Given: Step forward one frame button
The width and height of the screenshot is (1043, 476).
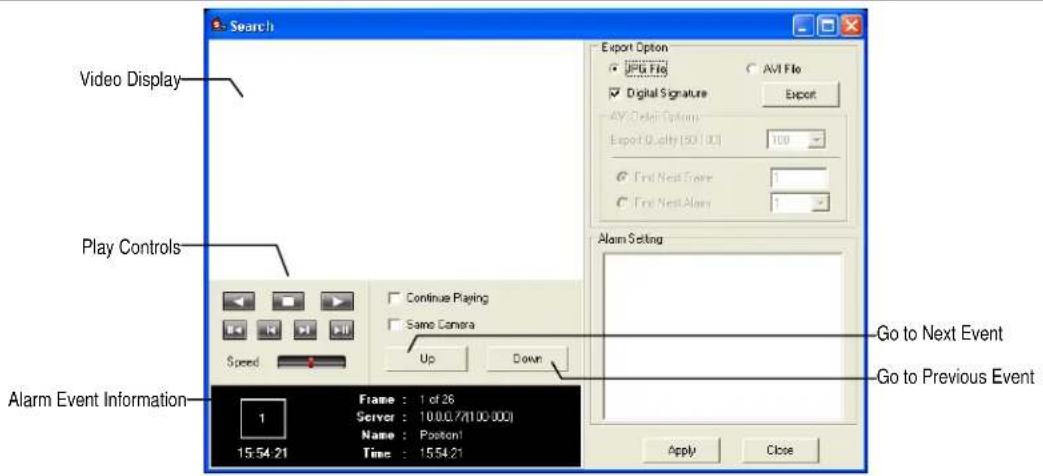Looking at the screenshot, I should tap(305, 330).
